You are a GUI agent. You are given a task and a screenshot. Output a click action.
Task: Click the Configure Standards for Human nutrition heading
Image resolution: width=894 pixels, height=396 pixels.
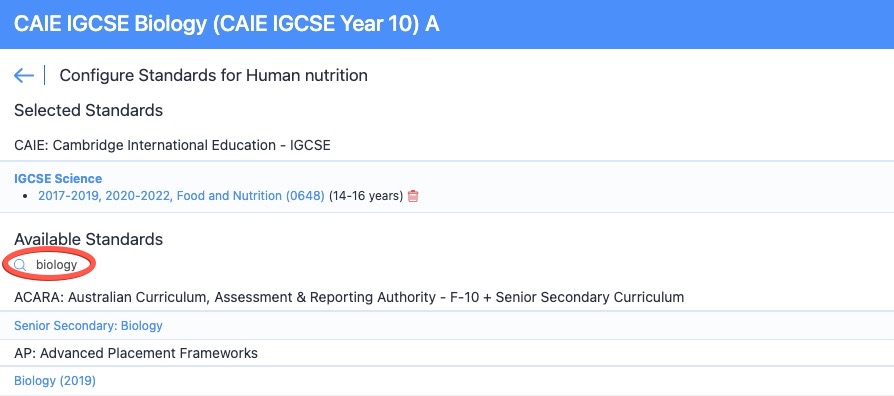(213, 75)
